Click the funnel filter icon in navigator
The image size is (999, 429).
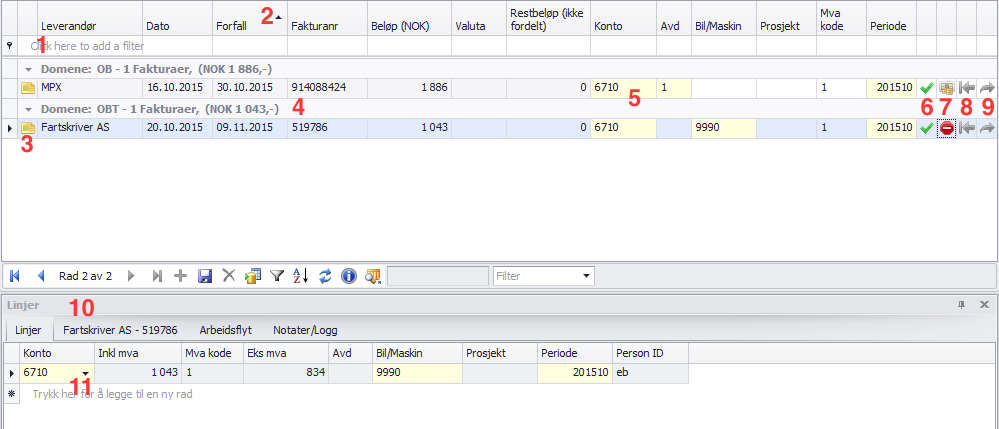[277, 276]
